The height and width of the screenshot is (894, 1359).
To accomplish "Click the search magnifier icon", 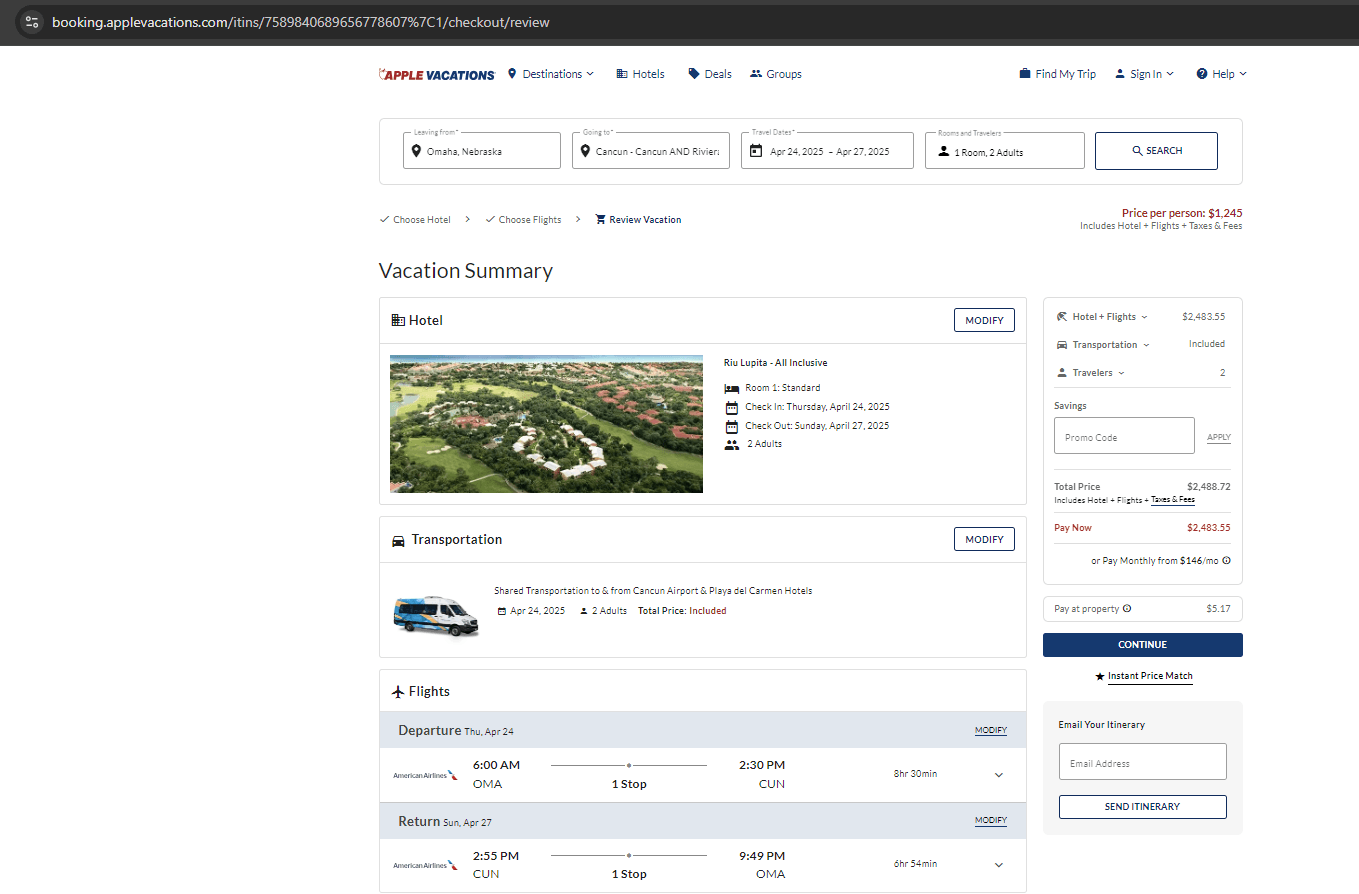I will click(x=1137, y=151).
